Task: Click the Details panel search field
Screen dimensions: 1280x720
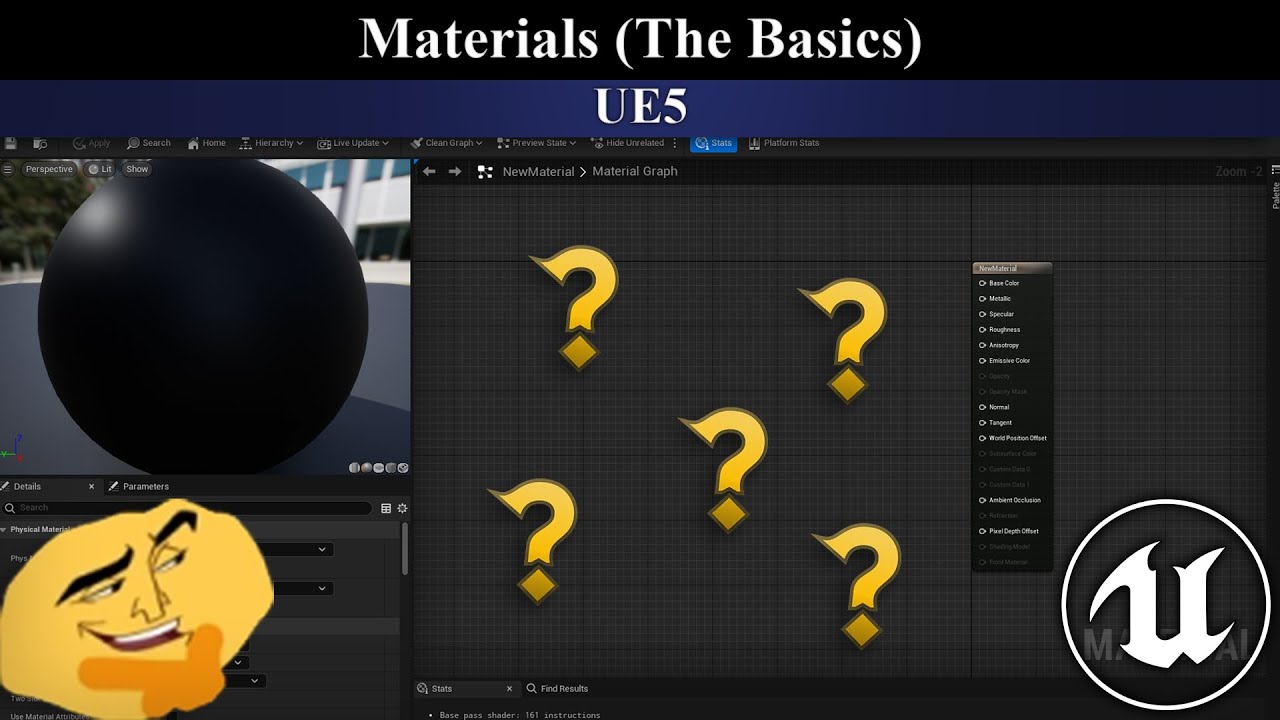Action: click(x=187, y=508)
